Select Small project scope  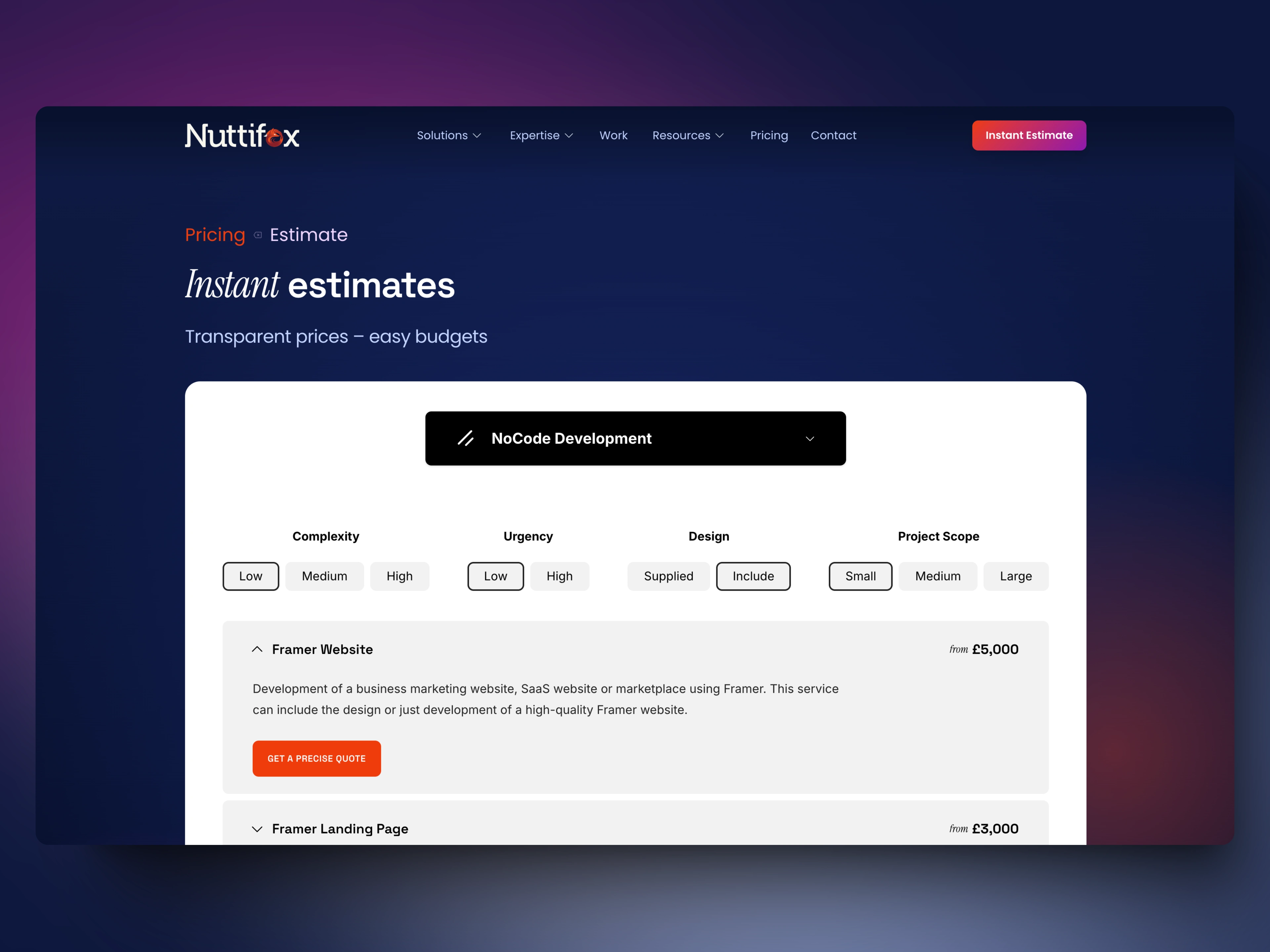pyautogui.click(x=860, y=575)
